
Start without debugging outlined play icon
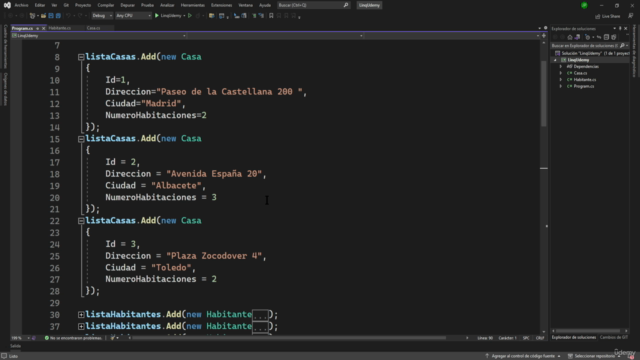pyautogui.click(x=190, y=16)
